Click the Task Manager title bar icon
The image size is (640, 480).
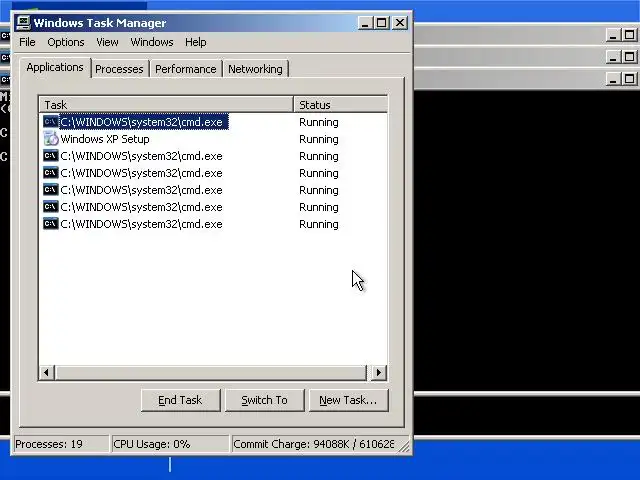coord(23,23)
